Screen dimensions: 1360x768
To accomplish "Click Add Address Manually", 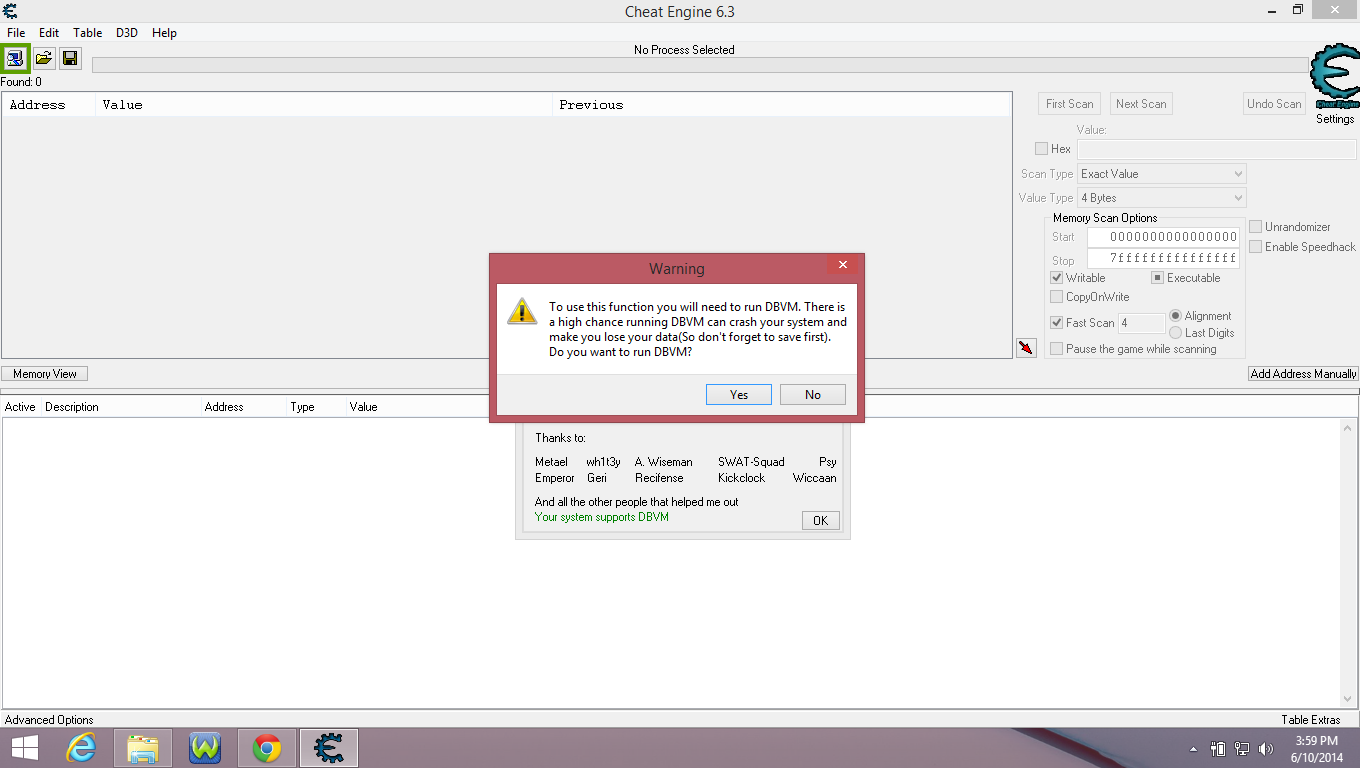I will pyautogui.click(x=1304, y=374).
